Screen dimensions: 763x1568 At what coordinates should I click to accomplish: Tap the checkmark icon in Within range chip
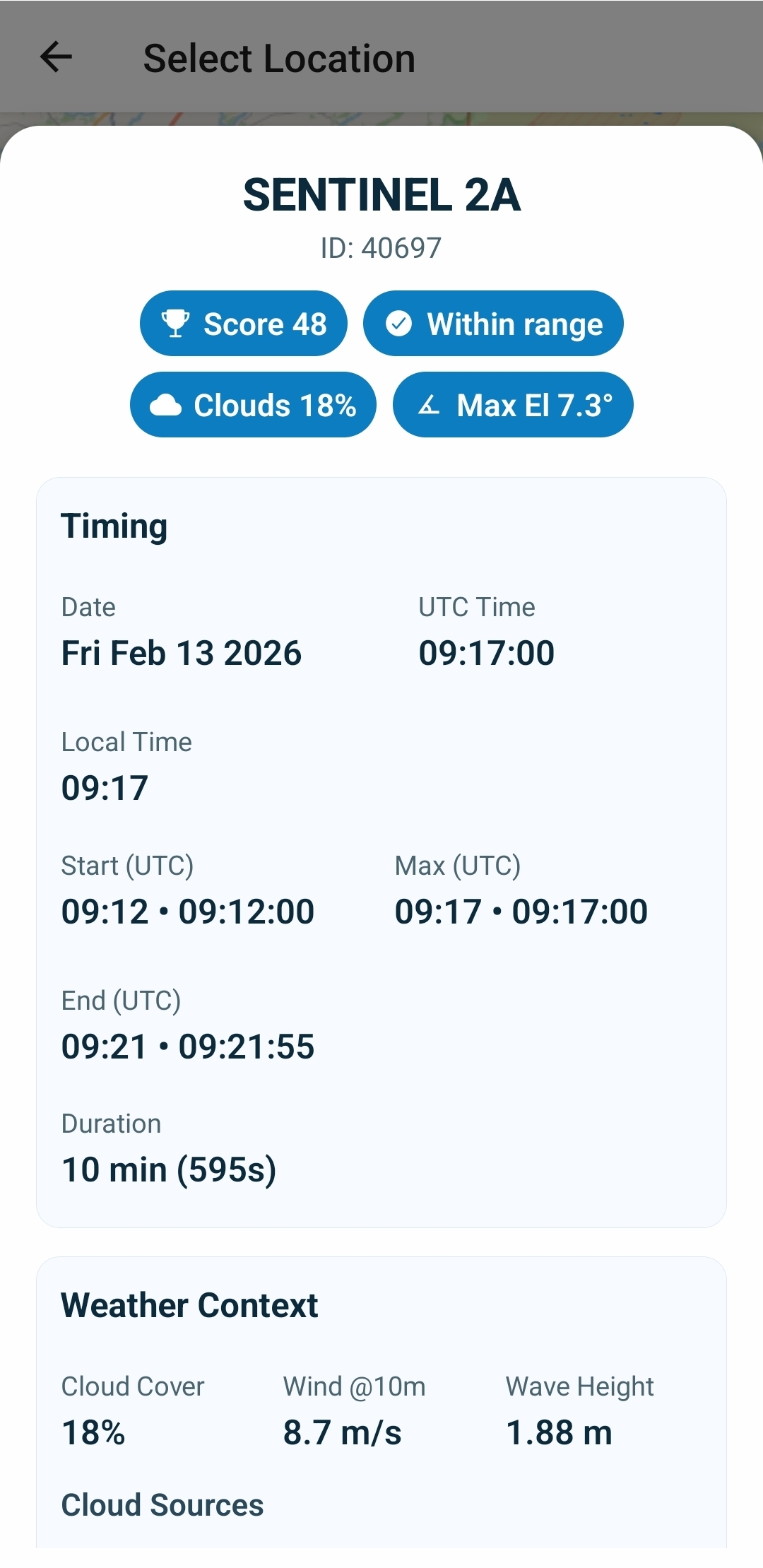coord(398,324)
